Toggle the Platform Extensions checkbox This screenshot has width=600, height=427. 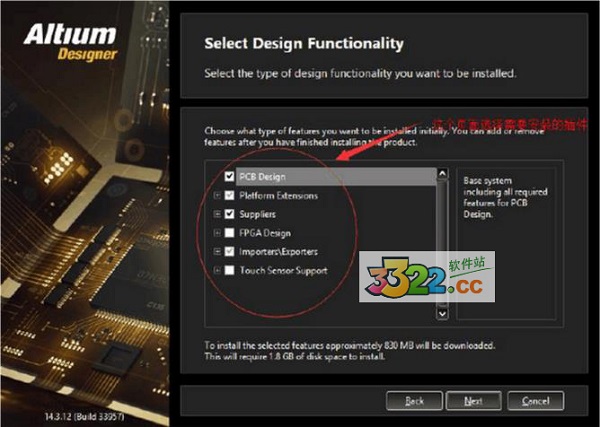pos(229,196)
